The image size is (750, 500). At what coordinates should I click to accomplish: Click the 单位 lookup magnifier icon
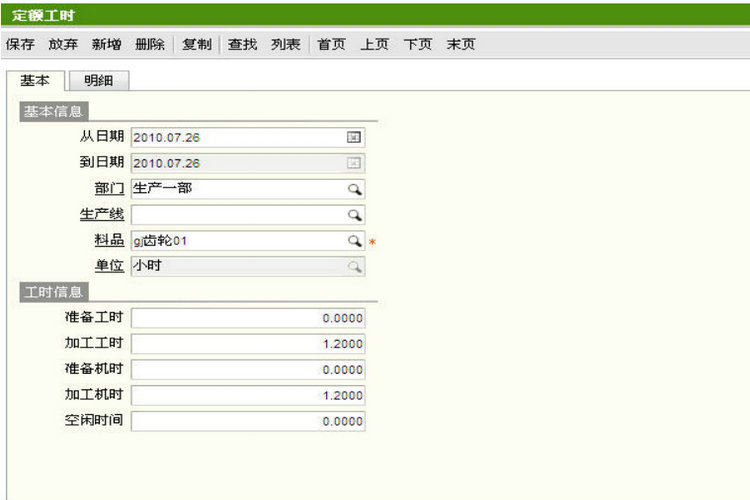(354, 267)
